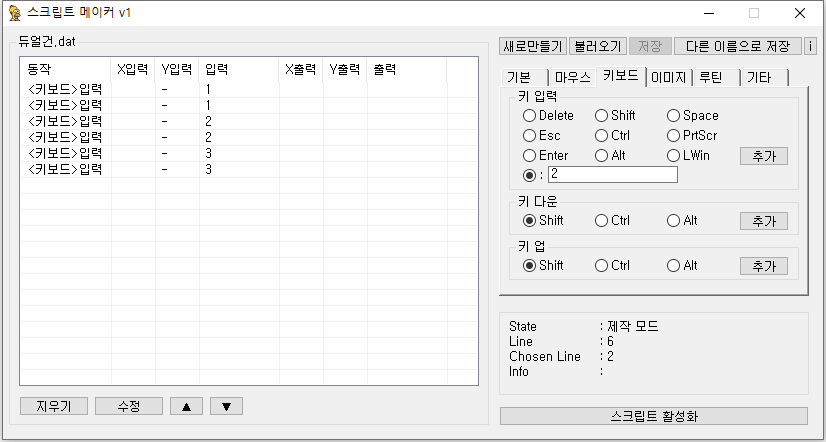Select Alt in 키 다운 group
Screen dimensions: 826x442
click(x=683, y=220)
